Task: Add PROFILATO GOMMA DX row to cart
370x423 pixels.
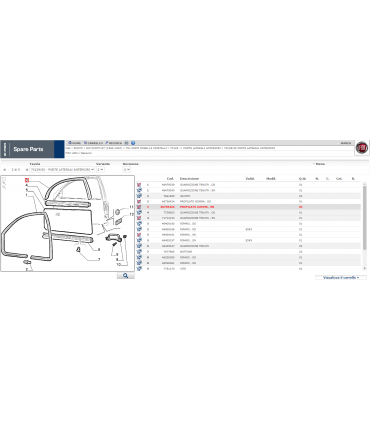Action: pyautogui.click(x=139, y=201)
